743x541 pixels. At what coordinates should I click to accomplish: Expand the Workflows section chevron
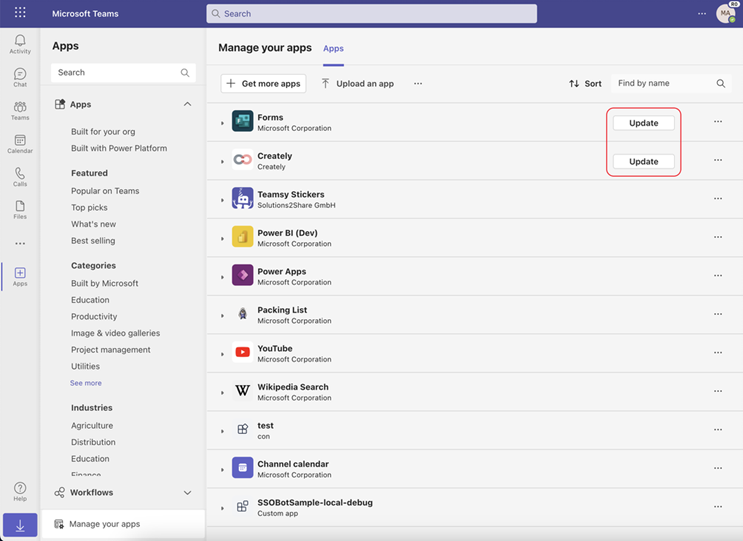click(188, 493)
